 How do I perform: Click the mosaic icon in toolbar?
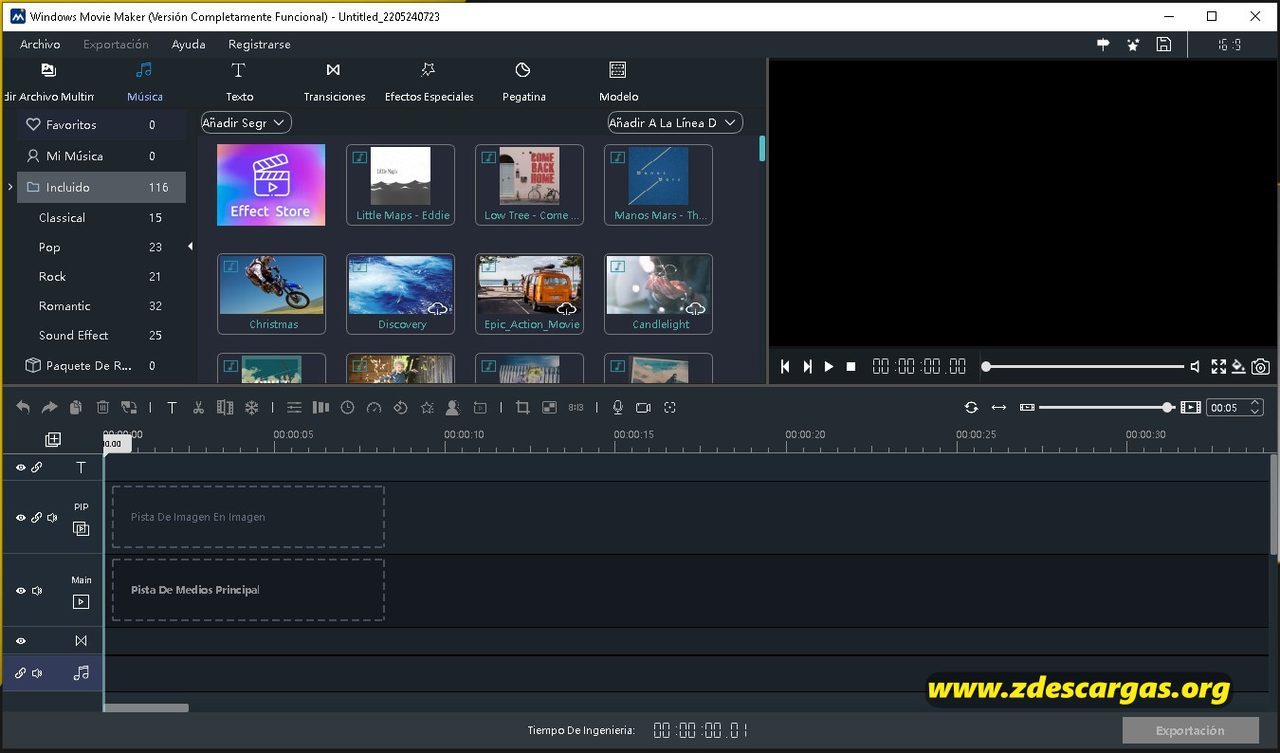(549, 407)
